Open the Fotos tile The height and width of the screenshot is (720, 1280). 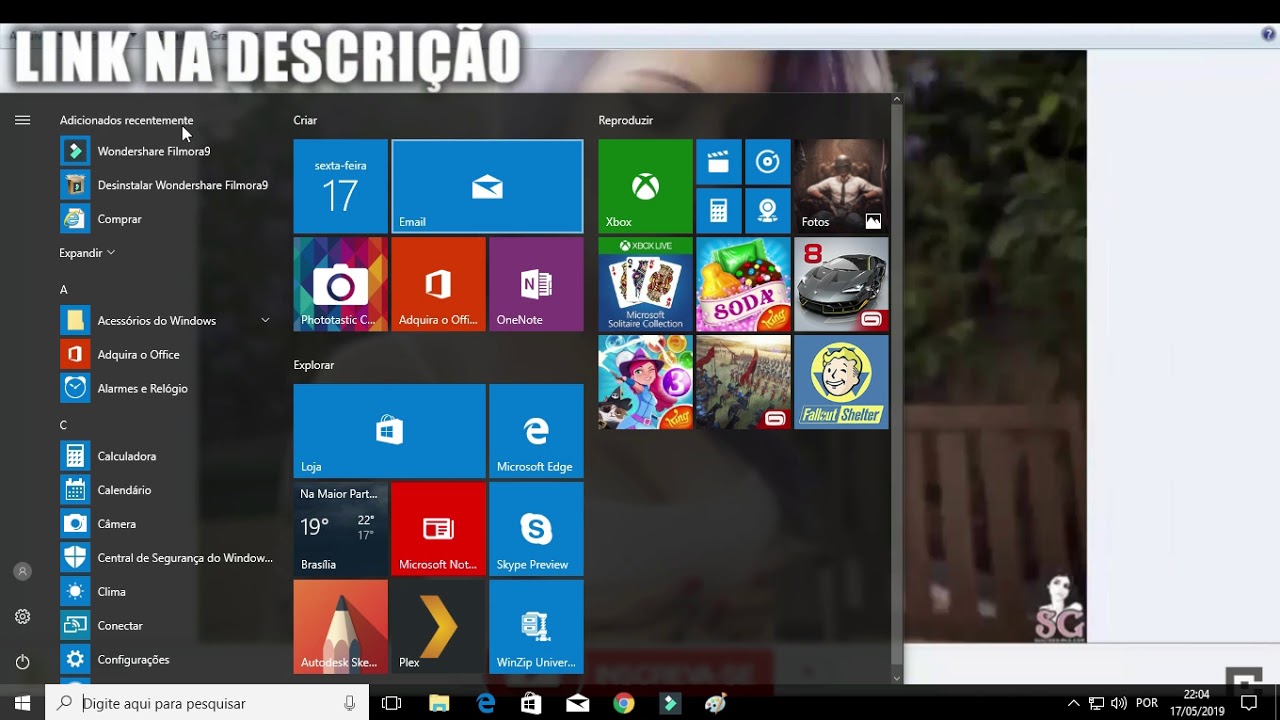pos(841,186)
